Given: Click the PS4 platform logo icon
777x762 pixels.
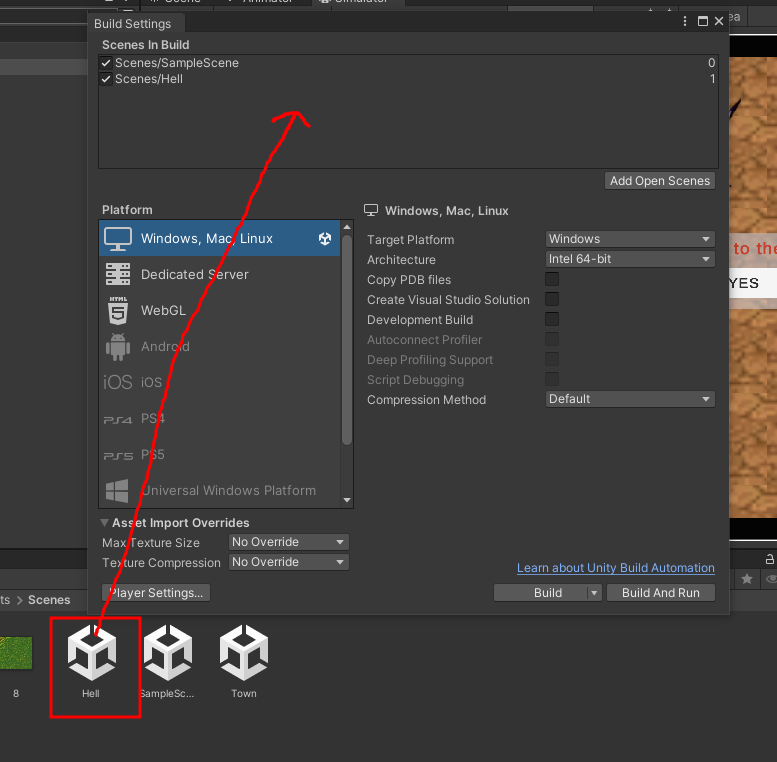Looking at the screenshot, I should [x=118, y=420].
